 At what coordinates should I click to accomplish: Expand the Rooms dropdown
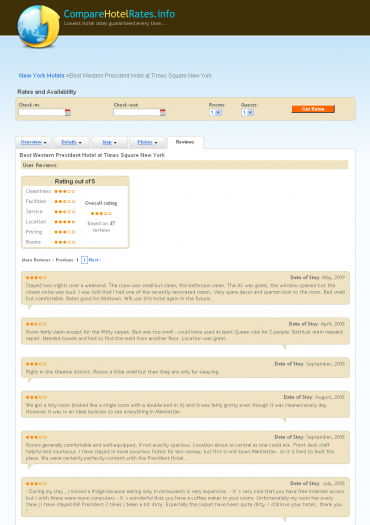(x=215, y=112)
